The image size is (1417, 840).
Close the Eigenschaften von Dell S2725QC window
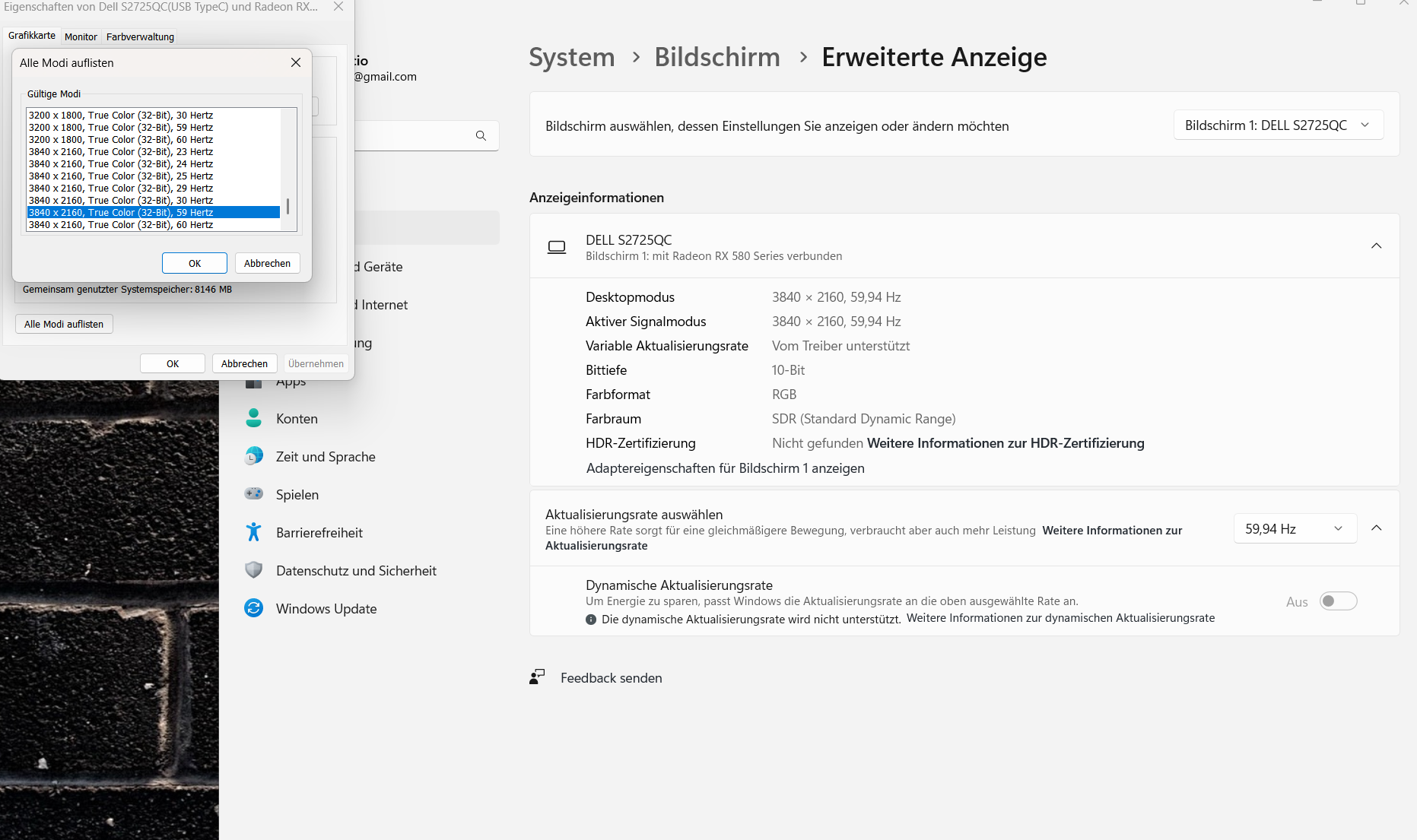point(338,7)
